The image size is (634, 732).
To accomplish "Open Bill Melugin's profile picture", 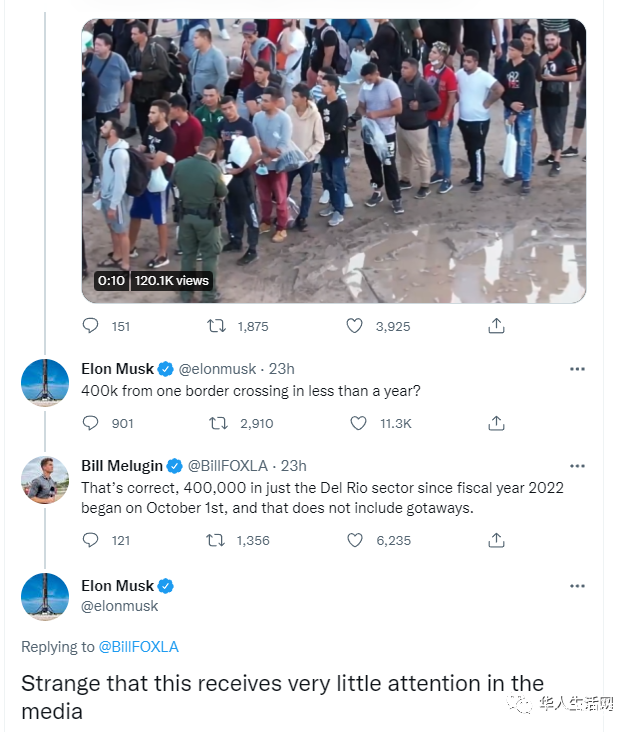I will point(45,480).
